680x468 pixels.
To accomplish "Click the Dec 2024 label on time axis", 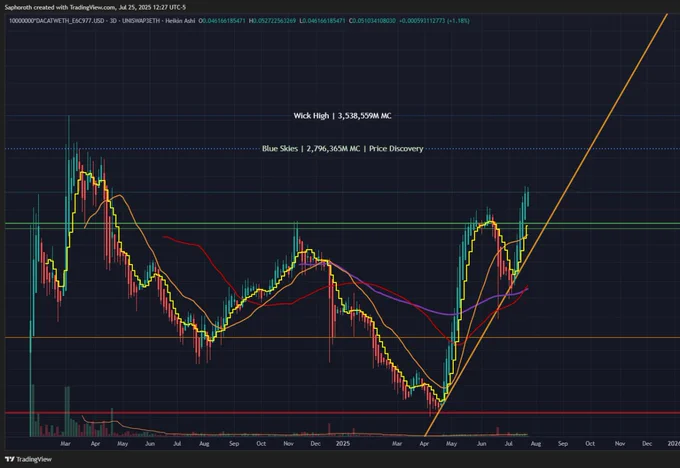I will (315, 444).
